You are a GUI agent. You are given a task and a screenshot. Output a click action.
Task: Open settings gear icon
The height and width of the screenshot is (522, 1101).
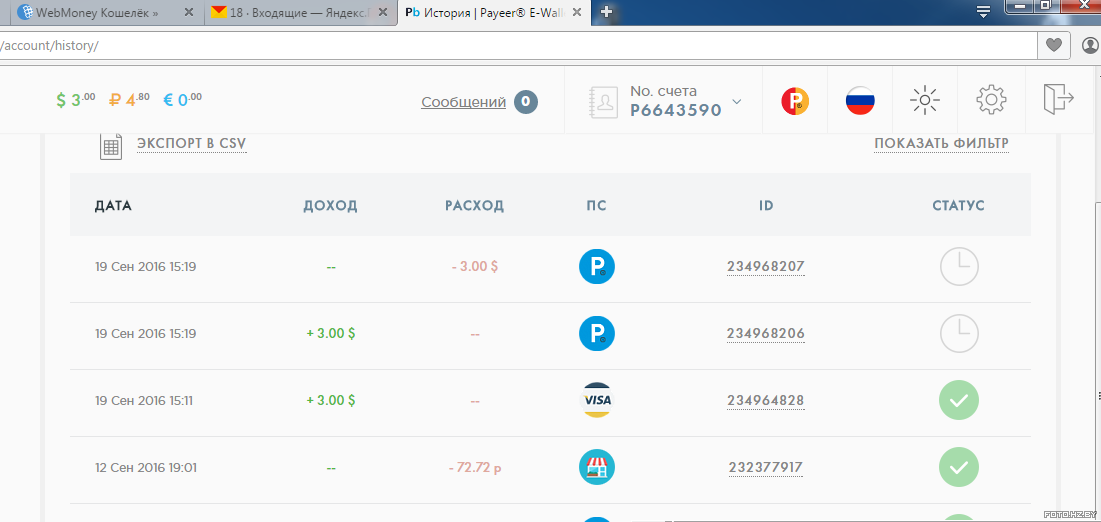(991, 100)
